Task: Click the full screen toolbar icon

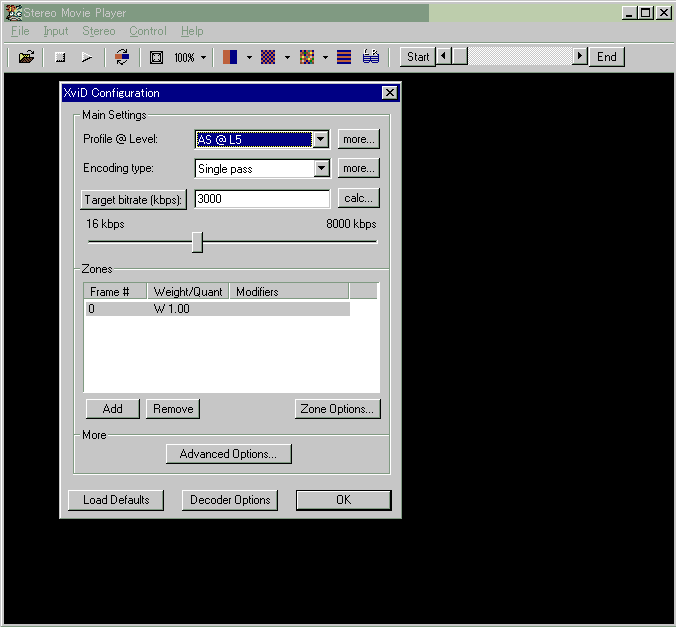Action: pyautogui.click(x=156, y=57)
